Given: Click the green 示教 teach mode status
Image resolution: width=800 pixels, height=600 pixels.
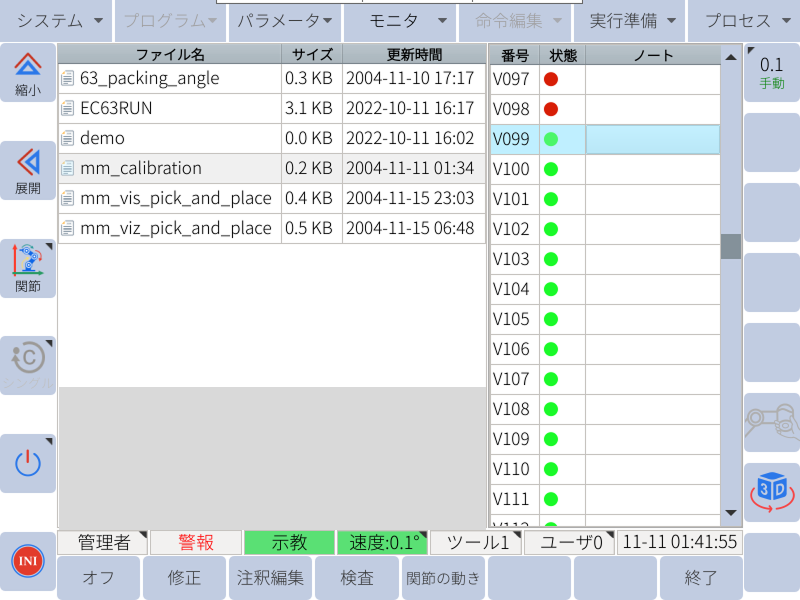Looking at the screenshot, I should [289, 542].
